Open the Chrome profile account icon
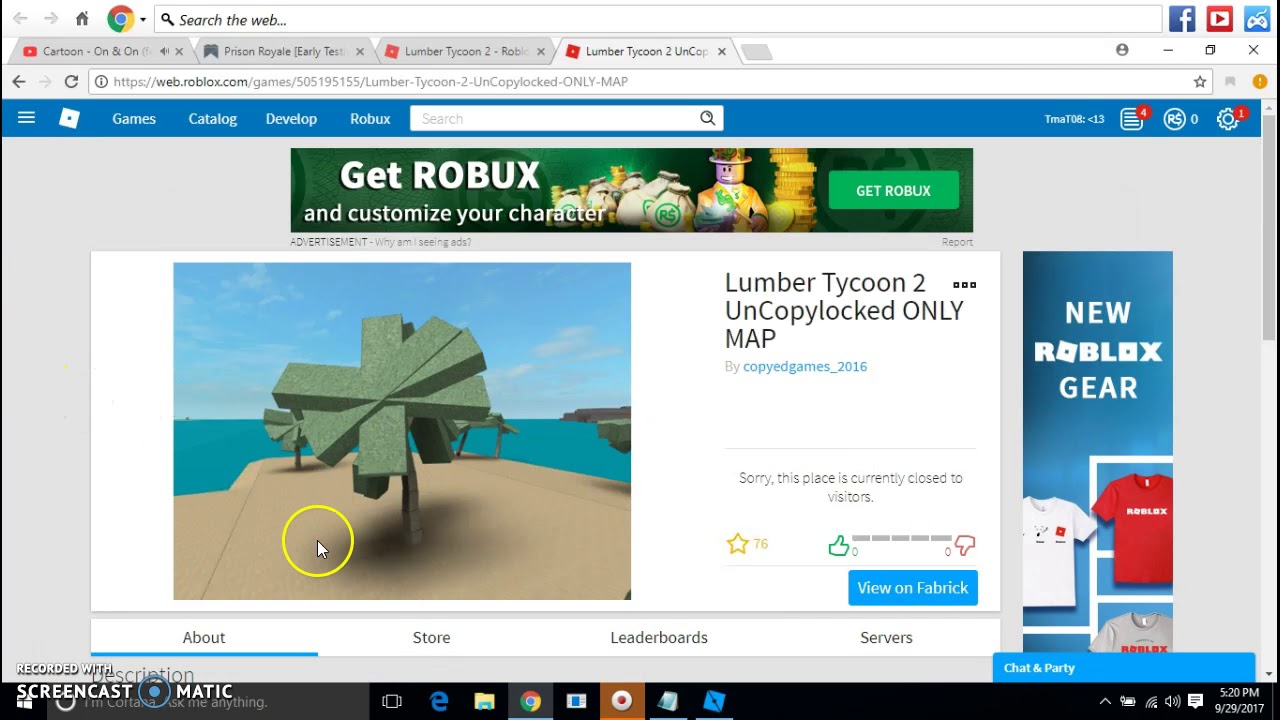Screen dimensions: 1280x720 (1122, 50)
